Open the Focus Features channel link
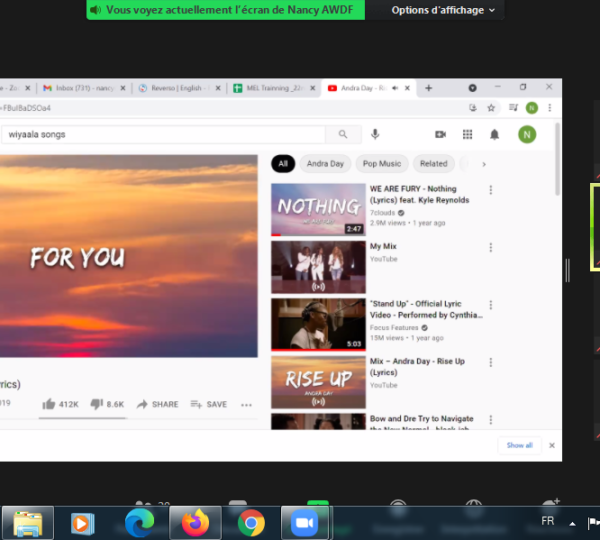Screen dimensions: 600x540 click(x=394, y=328)
